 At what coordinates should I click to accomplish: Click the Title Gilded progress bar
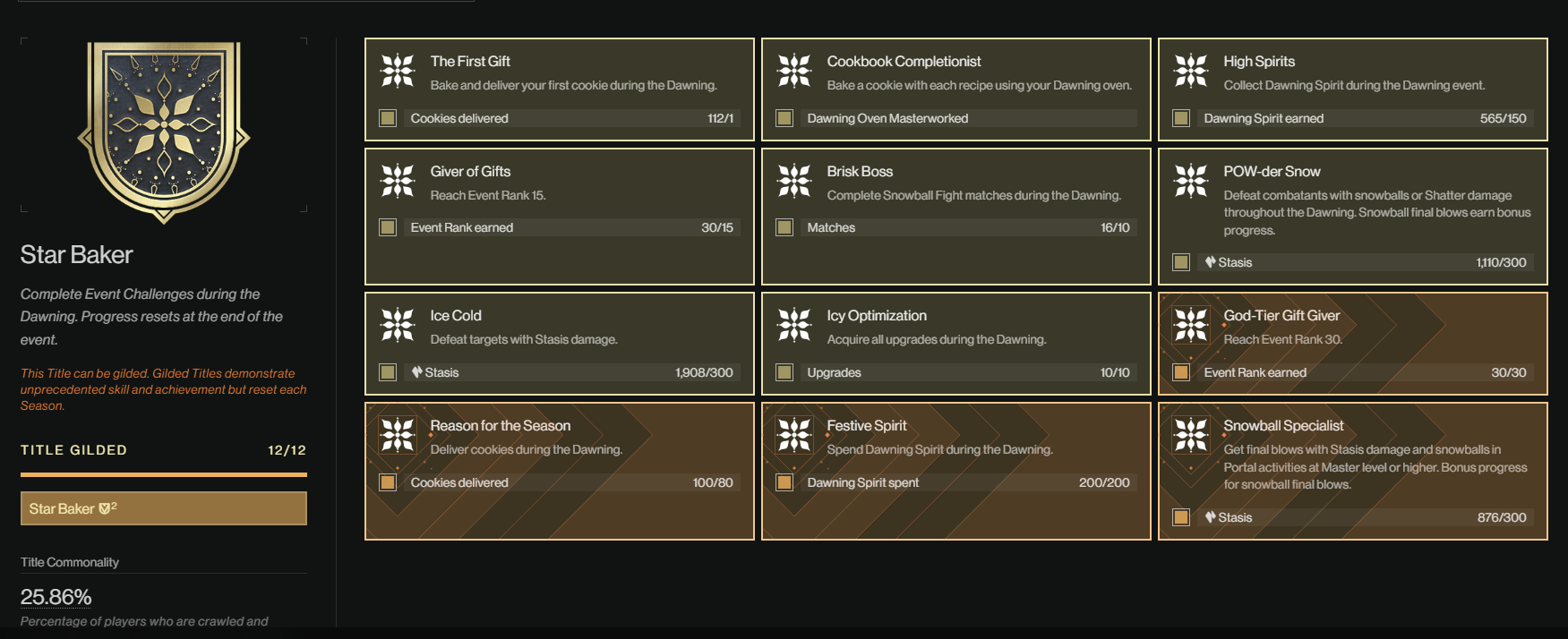click(x=164, y=474)
